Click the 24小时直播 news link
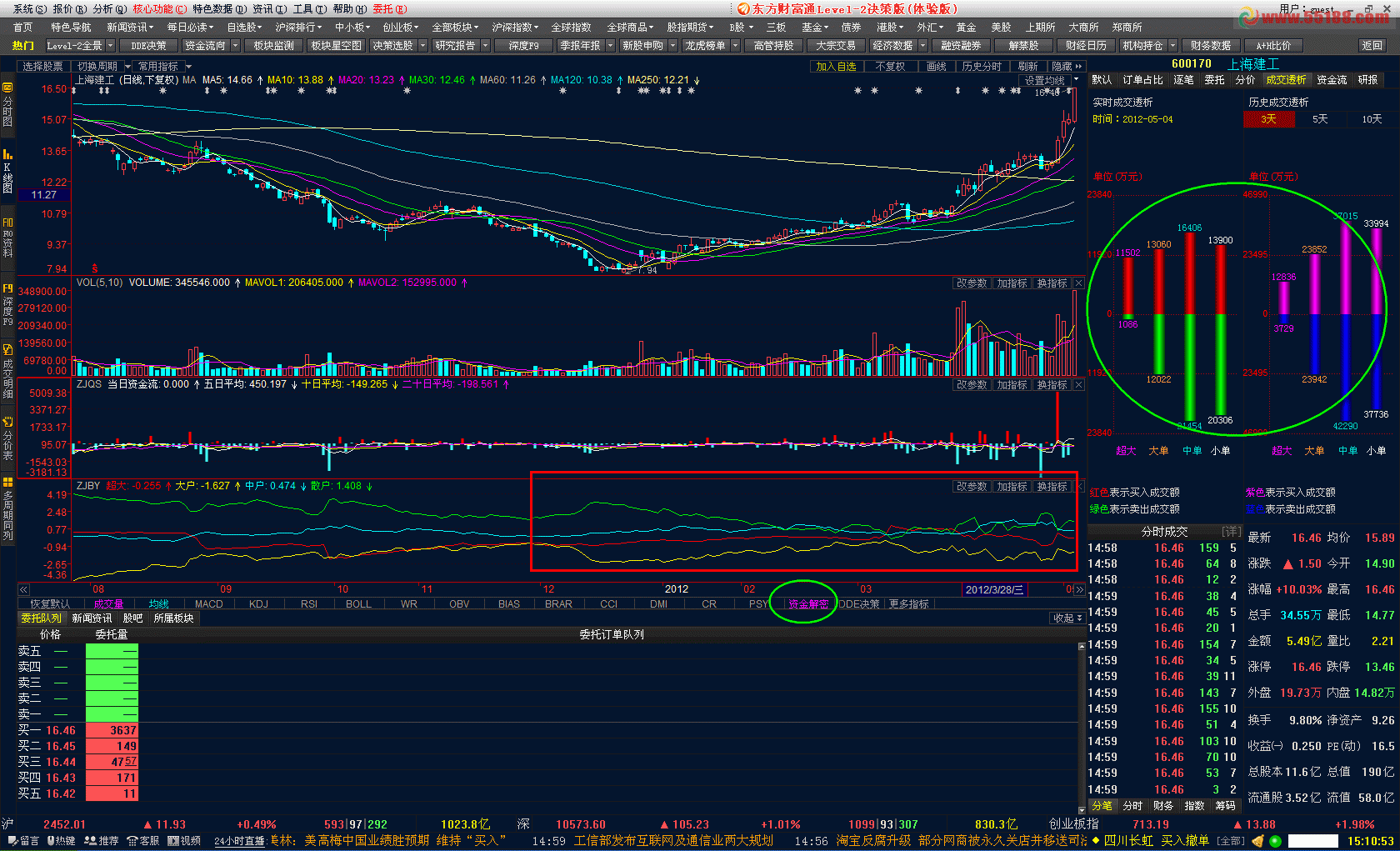 click(239, 841)
